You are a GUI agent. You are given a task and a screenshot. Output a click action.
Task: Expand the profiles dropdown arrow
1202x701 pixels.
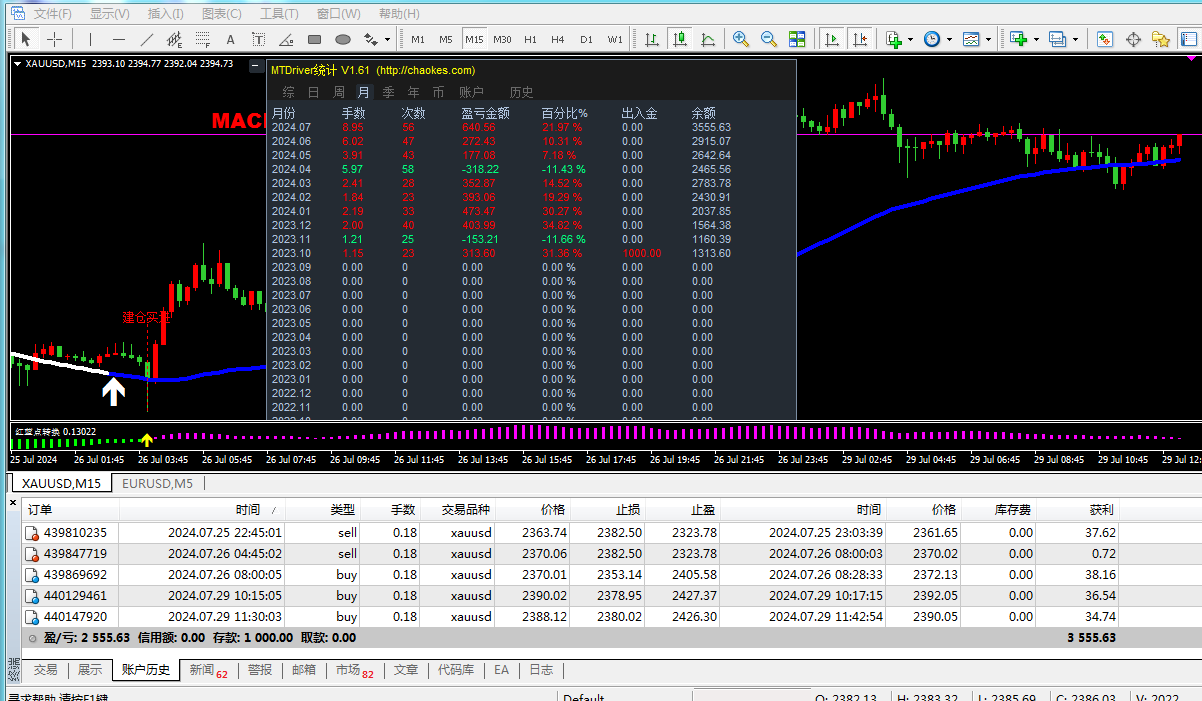click(x=1075, y=40)
